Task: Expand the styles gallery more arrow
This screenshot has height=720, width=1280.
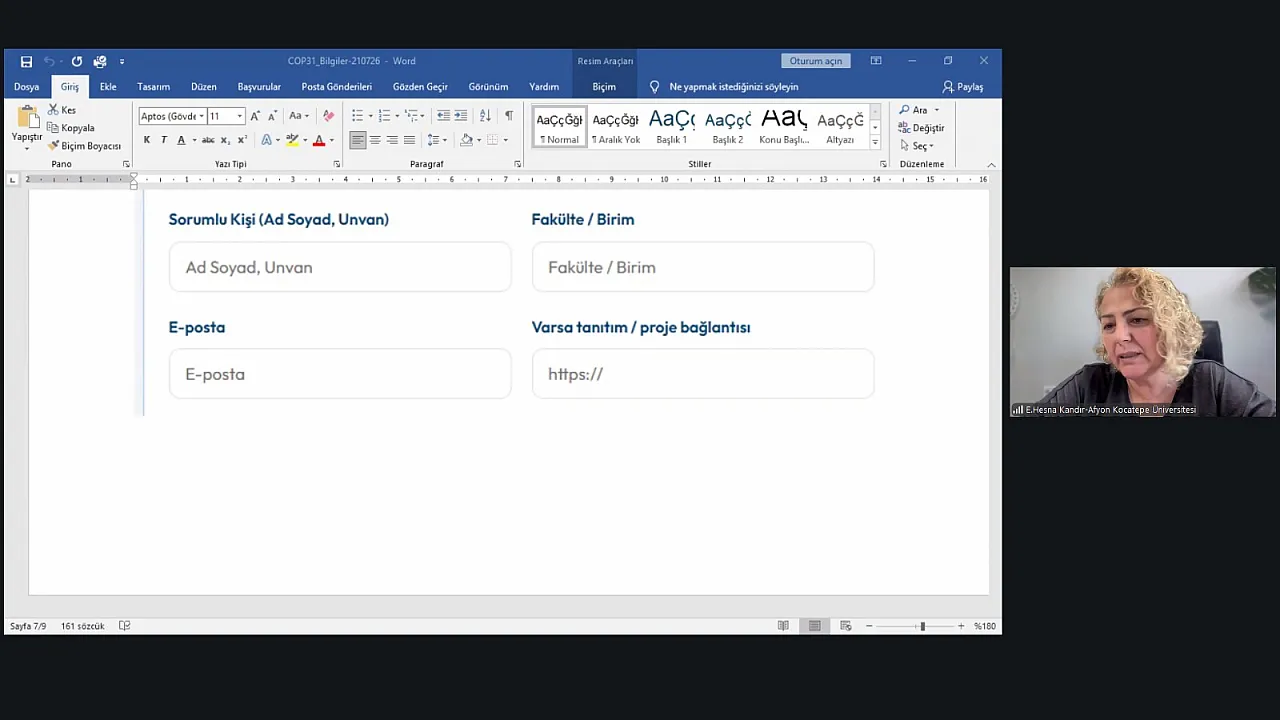Action: pos(875,144)
